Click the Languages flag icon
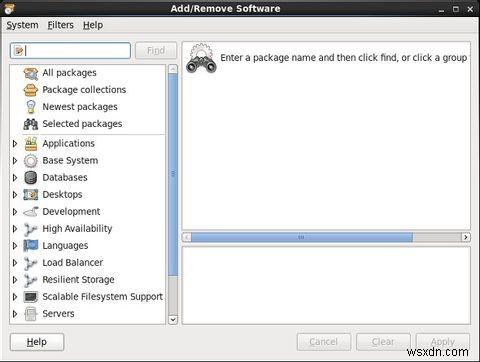Screen dimensions: 480x362 point(31,246)
